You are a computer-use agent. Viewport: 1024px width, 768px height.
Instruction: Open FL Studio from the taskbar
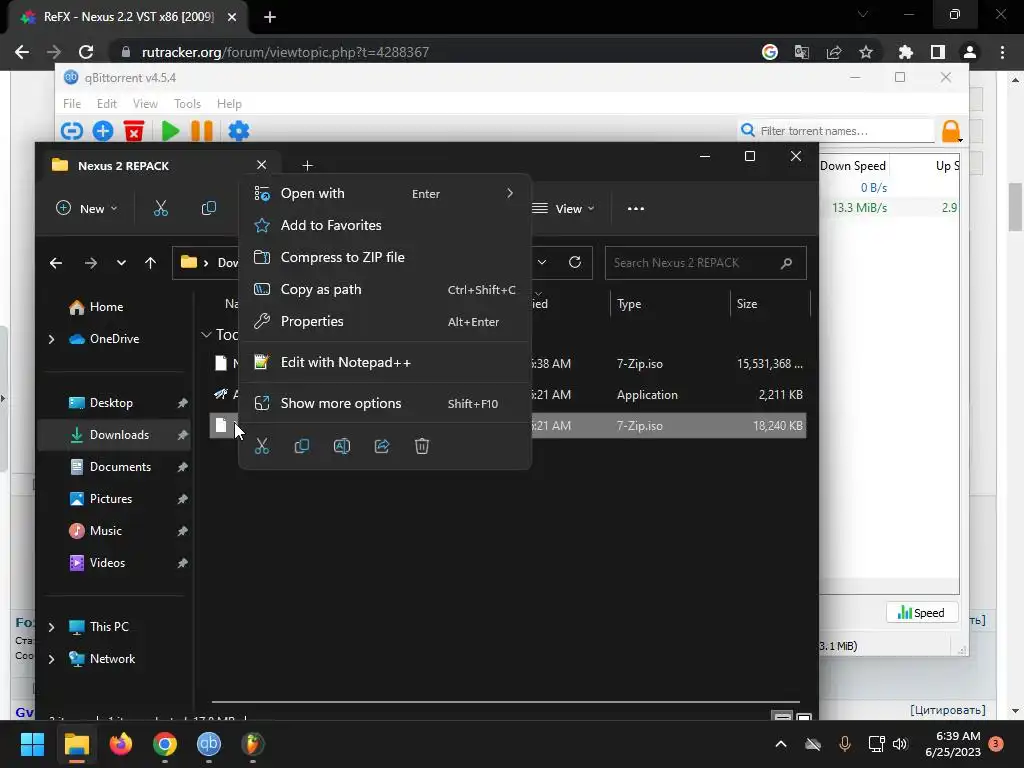coord(253,744)
